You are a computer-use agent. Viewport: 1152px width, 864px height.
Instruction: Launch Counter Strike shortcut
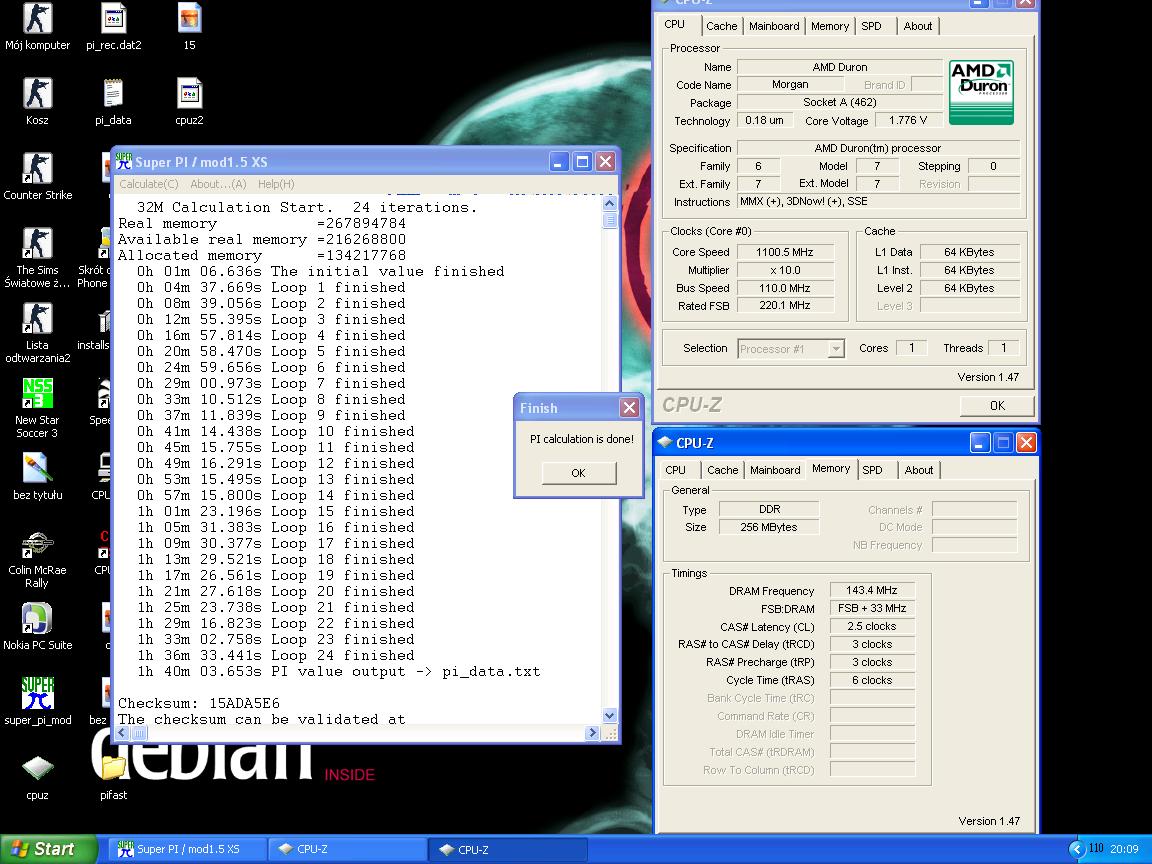tap(37, 176)
